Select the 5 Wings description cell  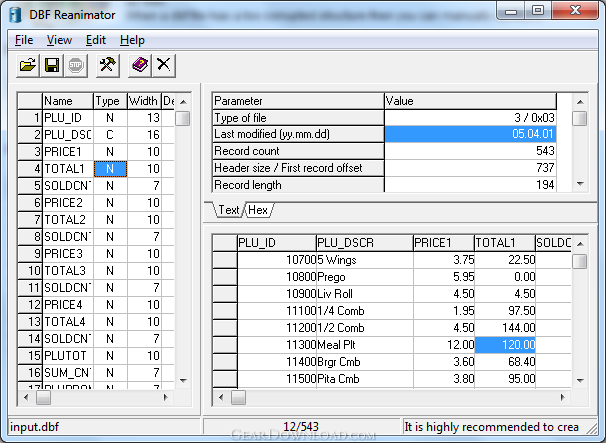pyautogui.click(x=364, y=260)
